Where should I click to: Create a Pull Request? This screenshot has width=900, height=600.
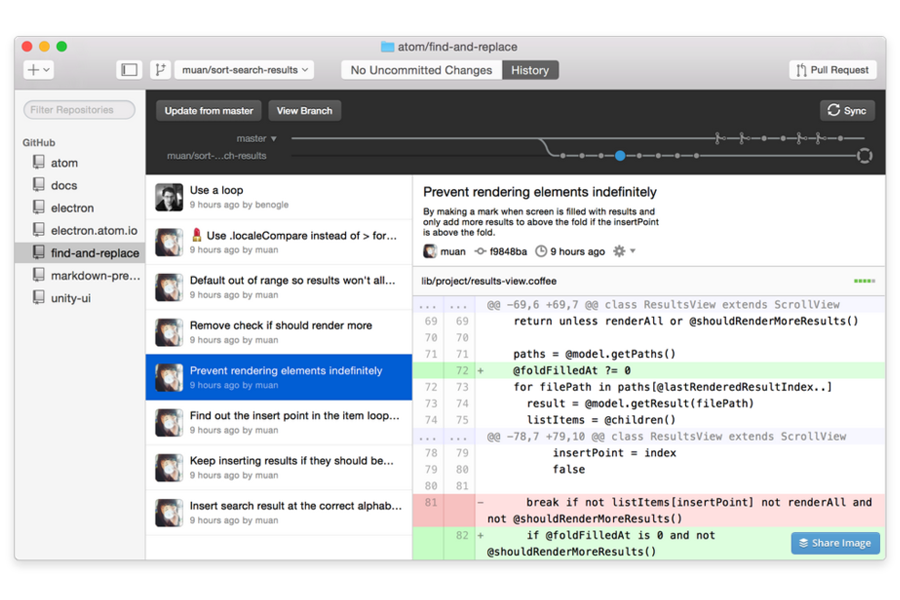(832, 70)
